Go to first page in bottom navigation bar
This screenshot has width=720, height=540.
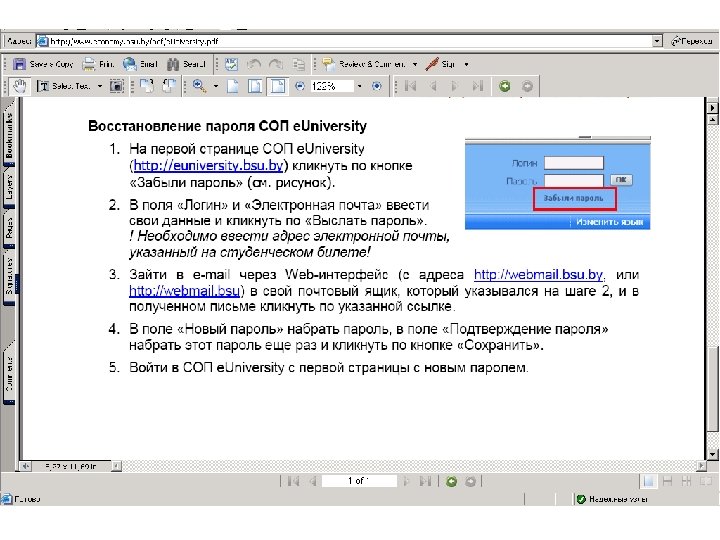(x=294, y=481)
